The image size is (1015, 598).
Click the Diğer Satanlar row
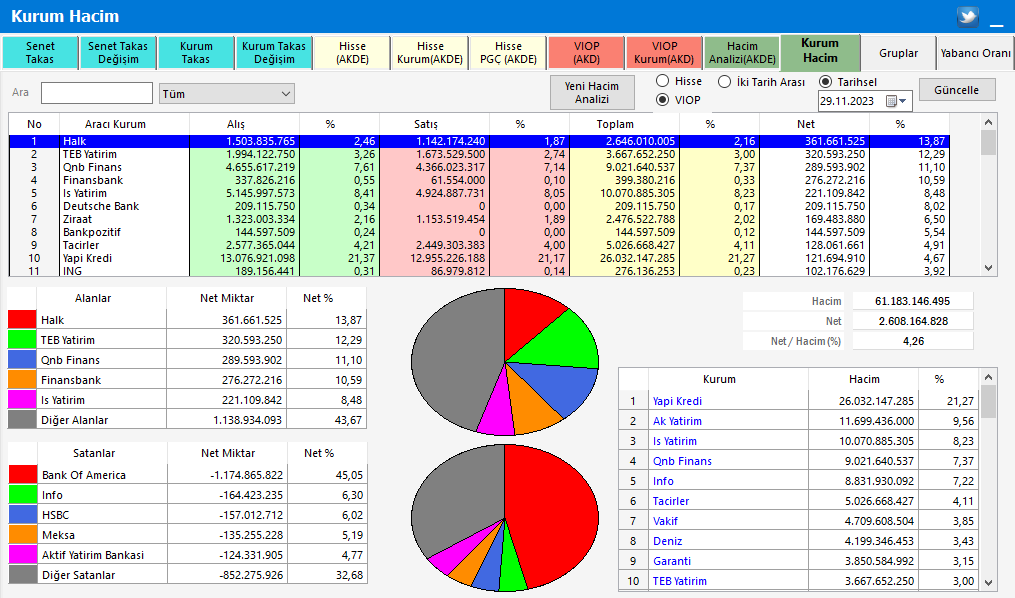pyautogui.click(x=188, y=575)
